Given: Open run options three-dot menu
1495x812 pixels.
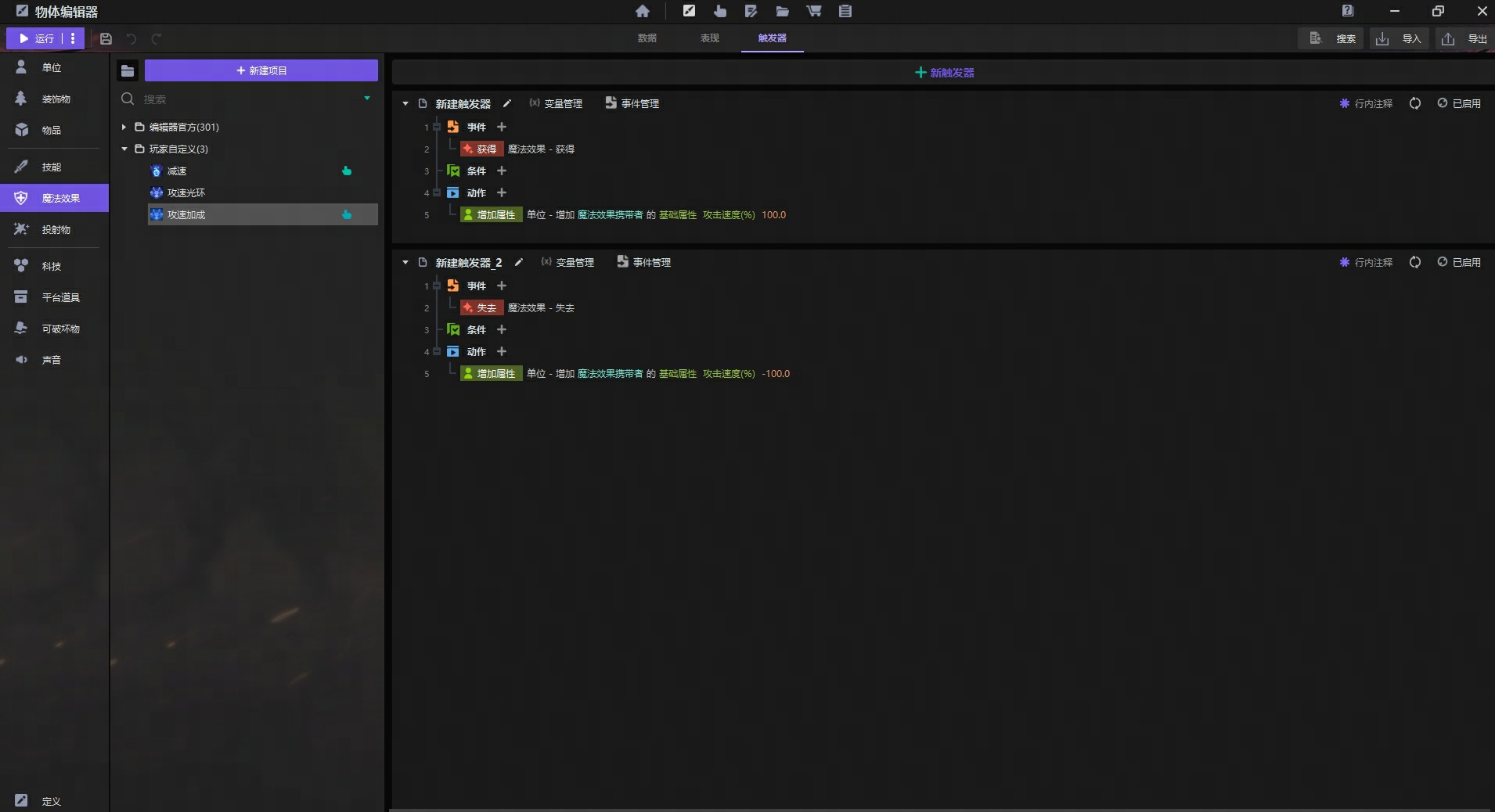Looking at the screenshot, I should click(x=73, y=38).
